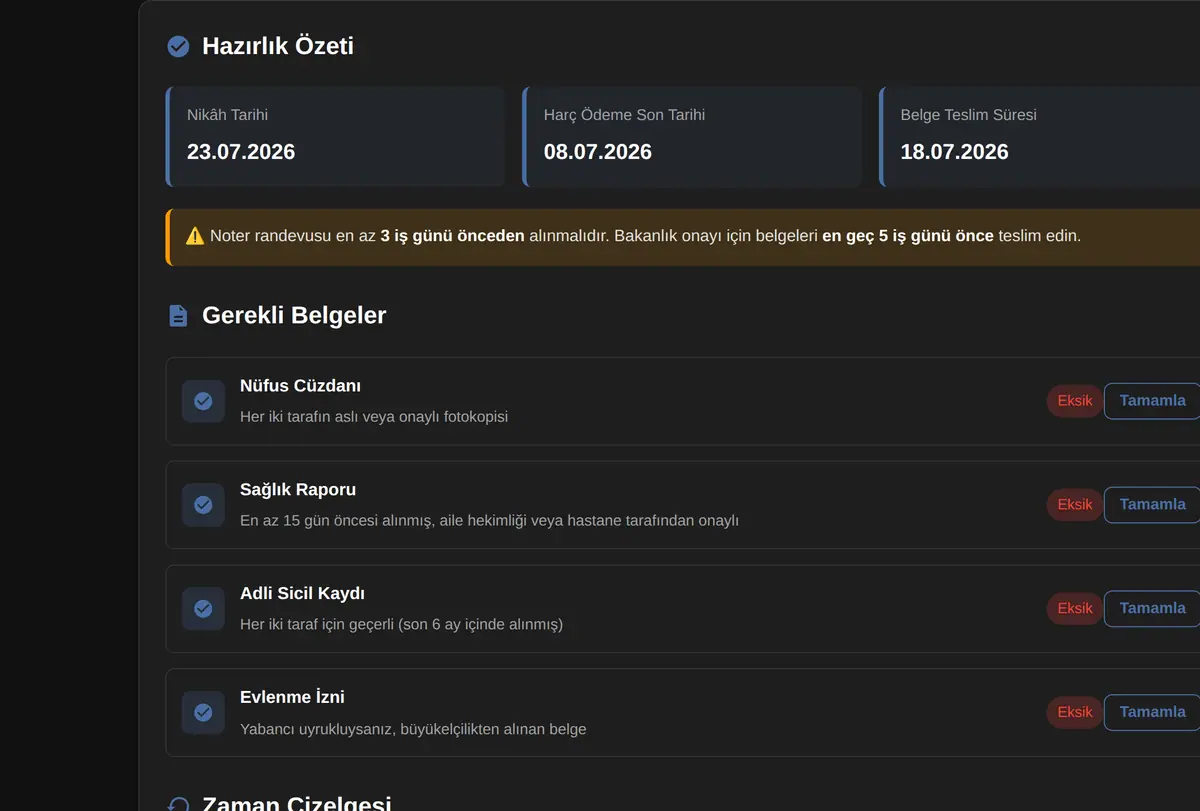Click the text 'Her iki taraf için geçerli'

coord(317,625)
